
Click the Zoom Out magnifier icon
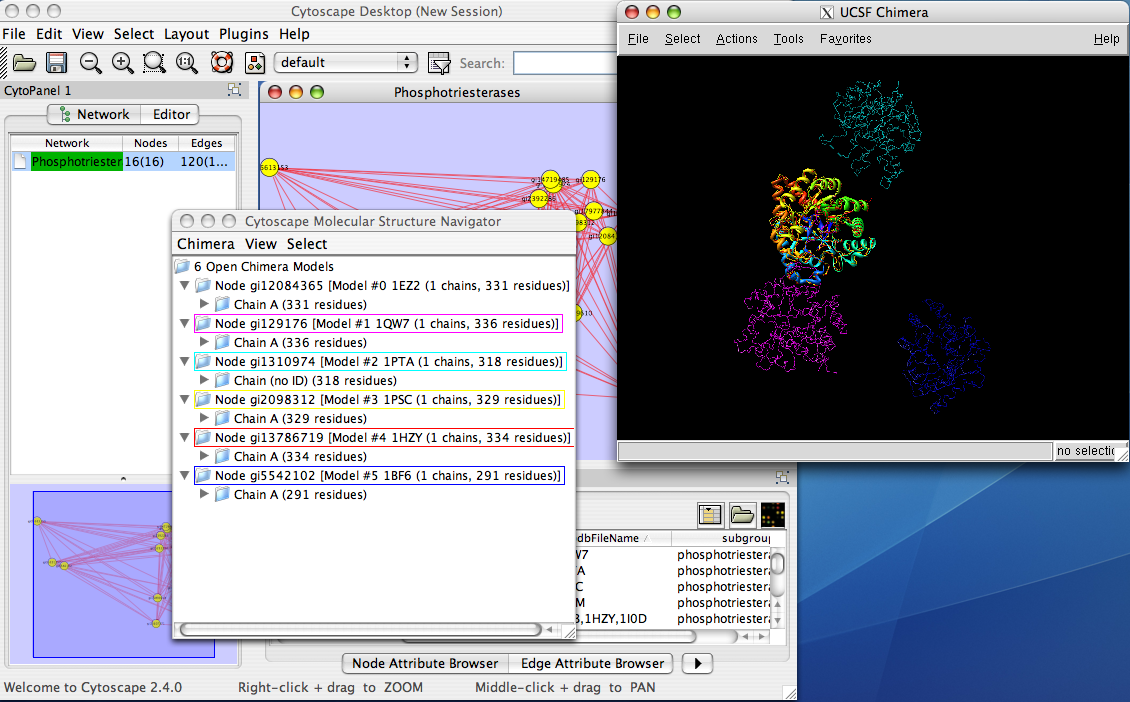[x=90, y=63]
